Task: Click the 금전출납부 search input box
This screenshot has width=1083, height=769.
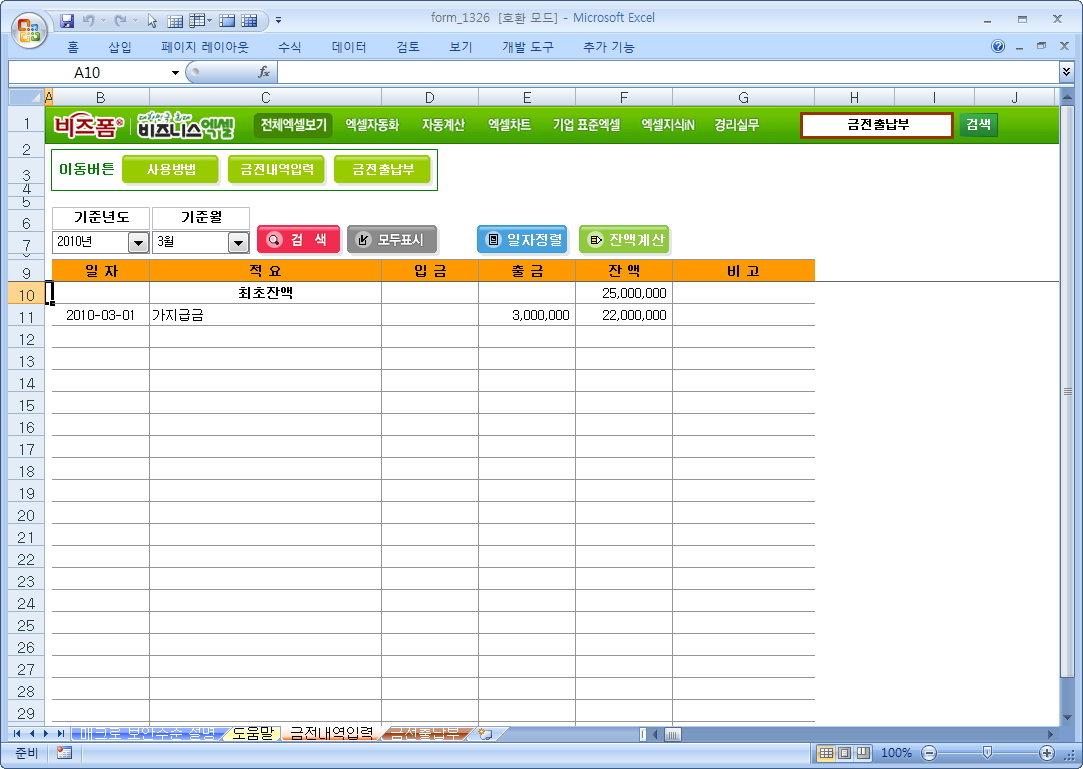Action: tap(876, 125)
